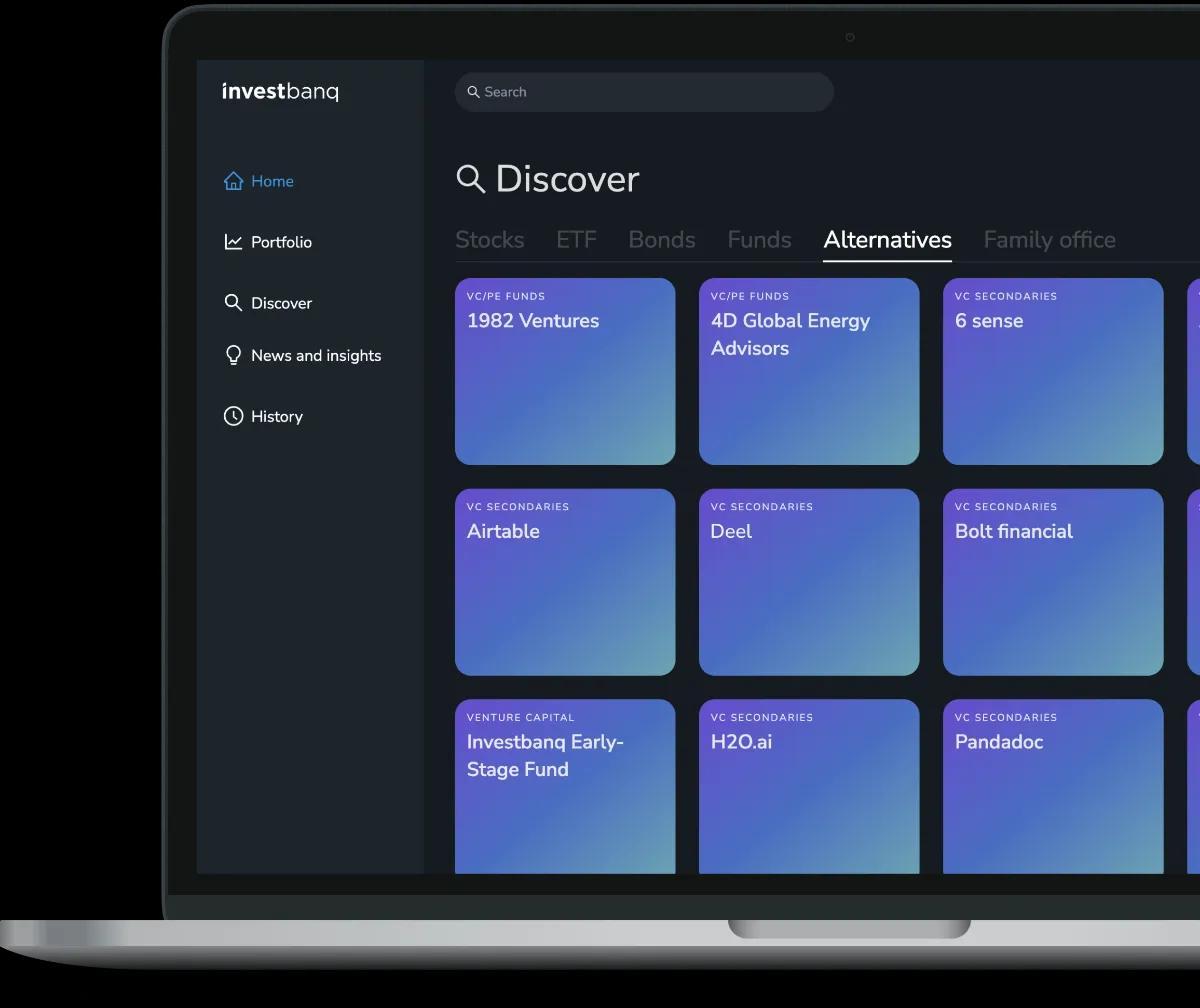1200x1008 pixels.
Task: Focus the Search input field
Action: pos(644,92)
